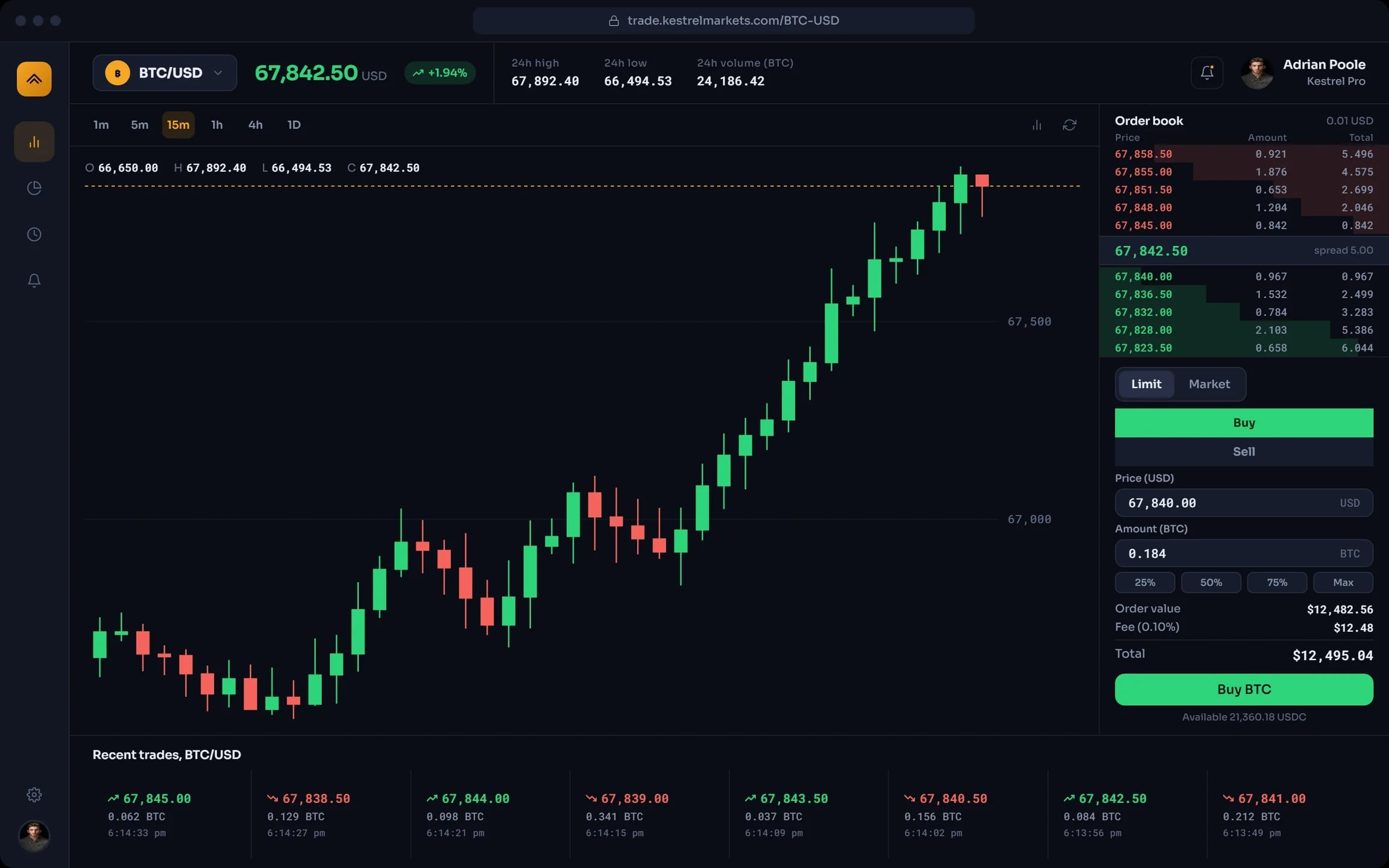The width and height of the screenshot is (1389, 868).
Task: Open the history clock icon in sidebar
Action: (34, 234)
